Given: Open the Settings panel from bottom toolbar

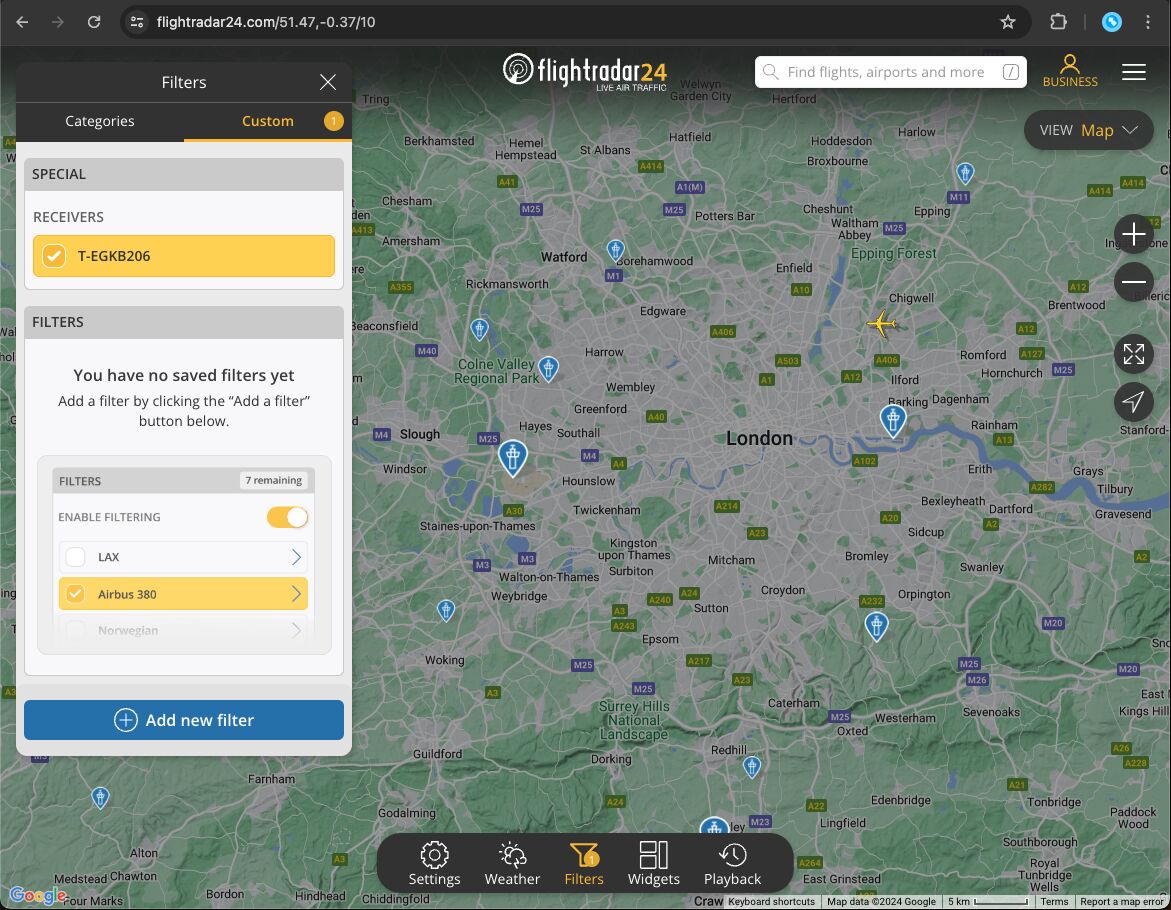Looking at the screenshot, I should pos(434,862).
